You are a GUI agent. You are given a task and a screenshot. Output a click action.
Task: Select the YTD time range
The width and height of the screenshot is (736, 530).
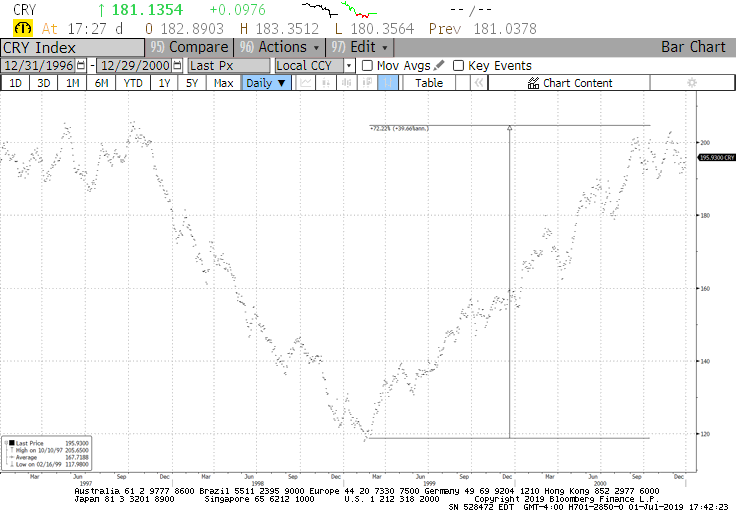tap(132, 83)
